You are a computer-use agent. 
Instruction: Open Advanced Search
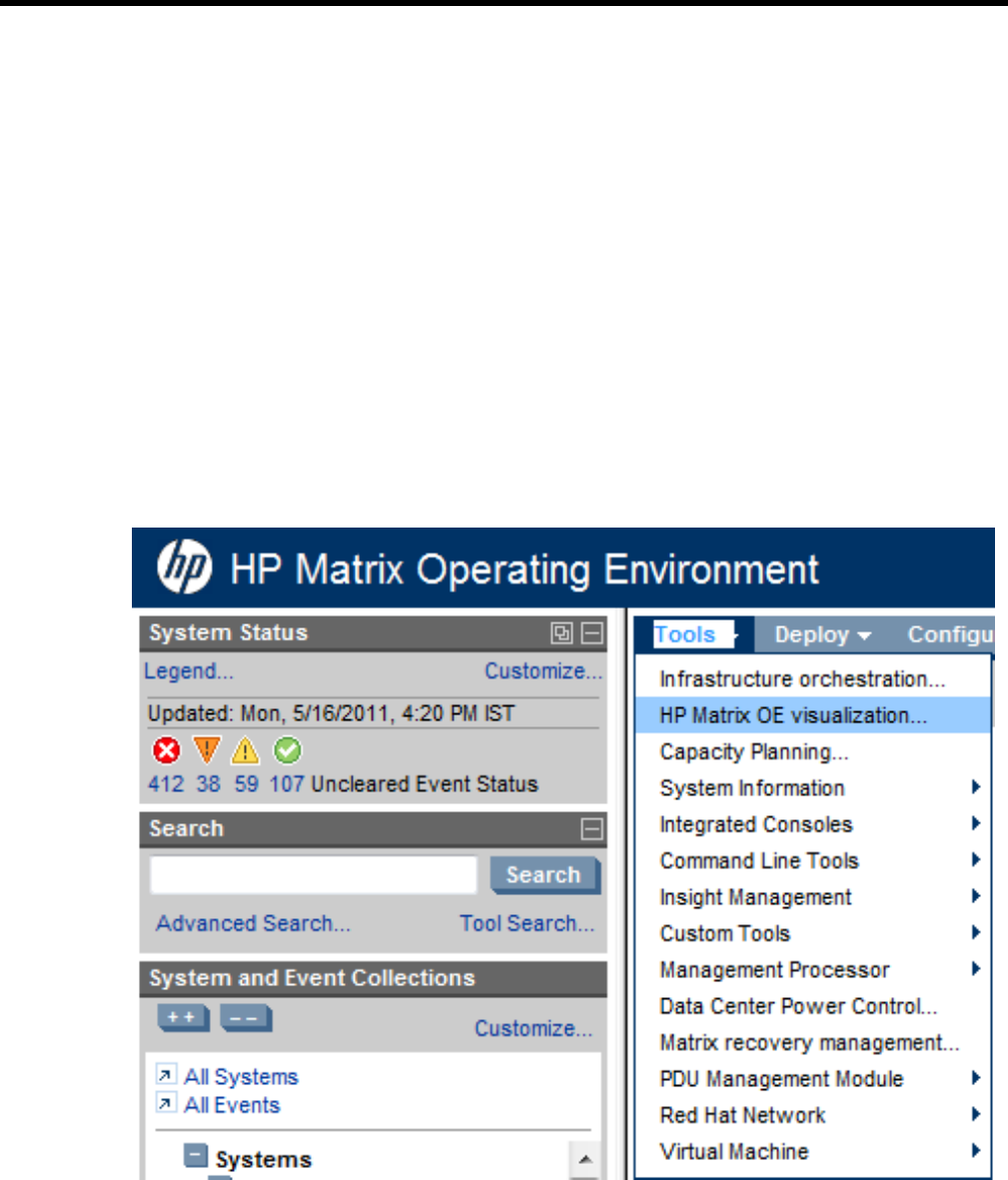pos(254,923)
